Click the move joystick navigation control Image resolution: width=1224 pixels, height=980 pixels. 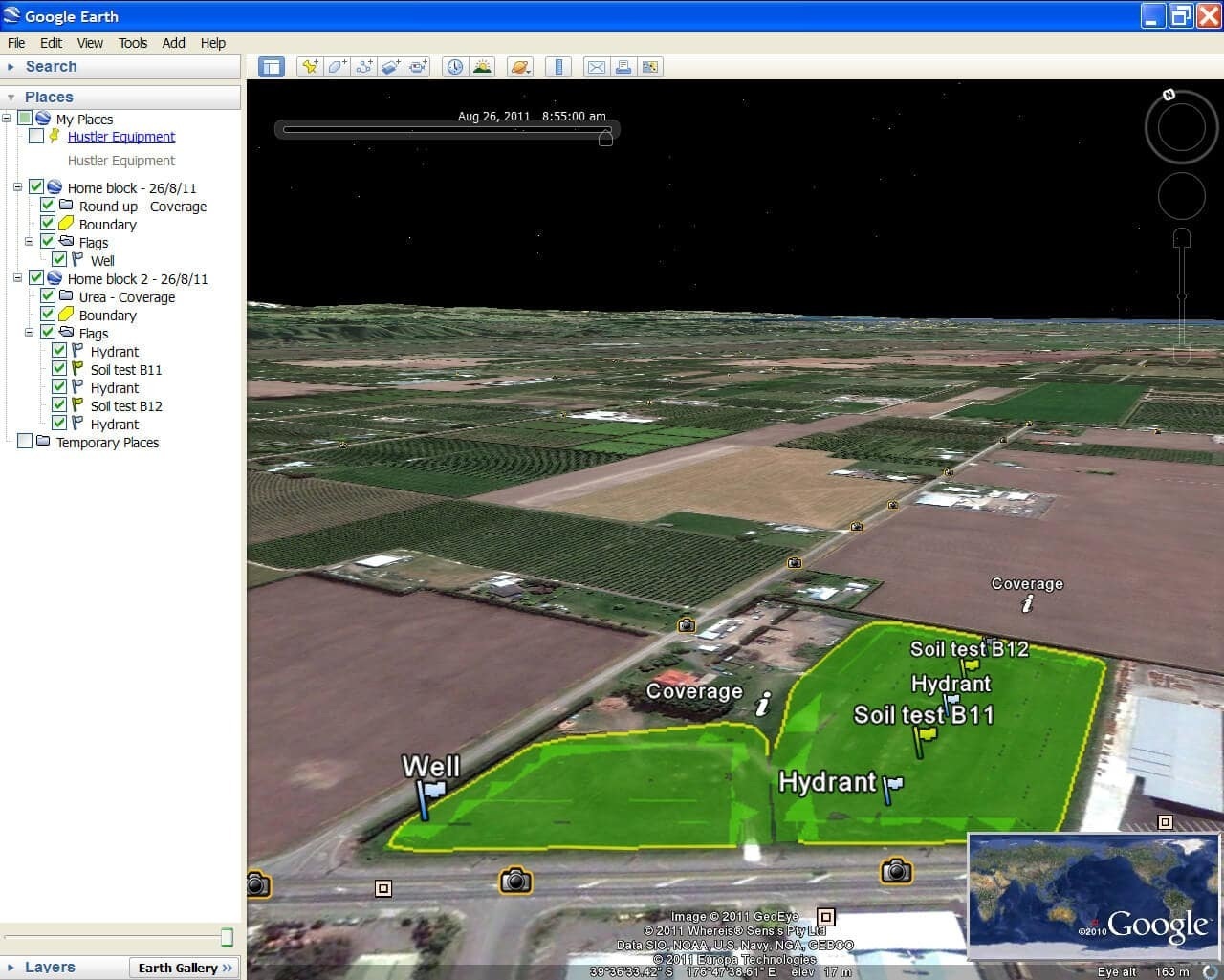(1181, 196)
